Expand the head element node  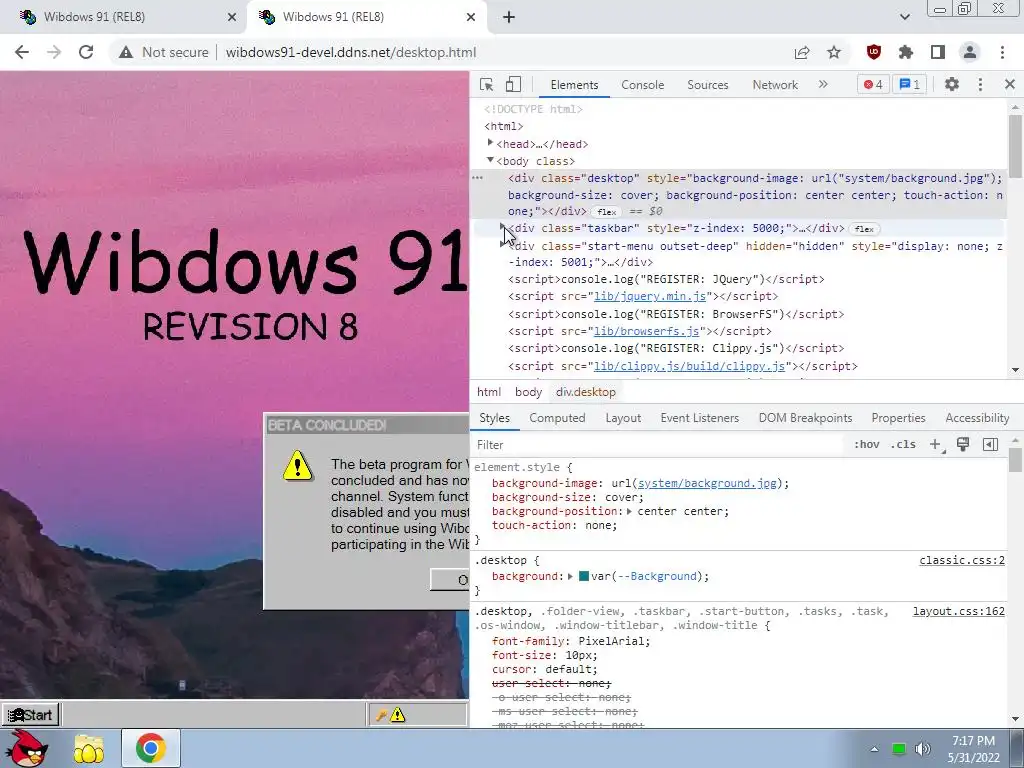coord(490,142)
